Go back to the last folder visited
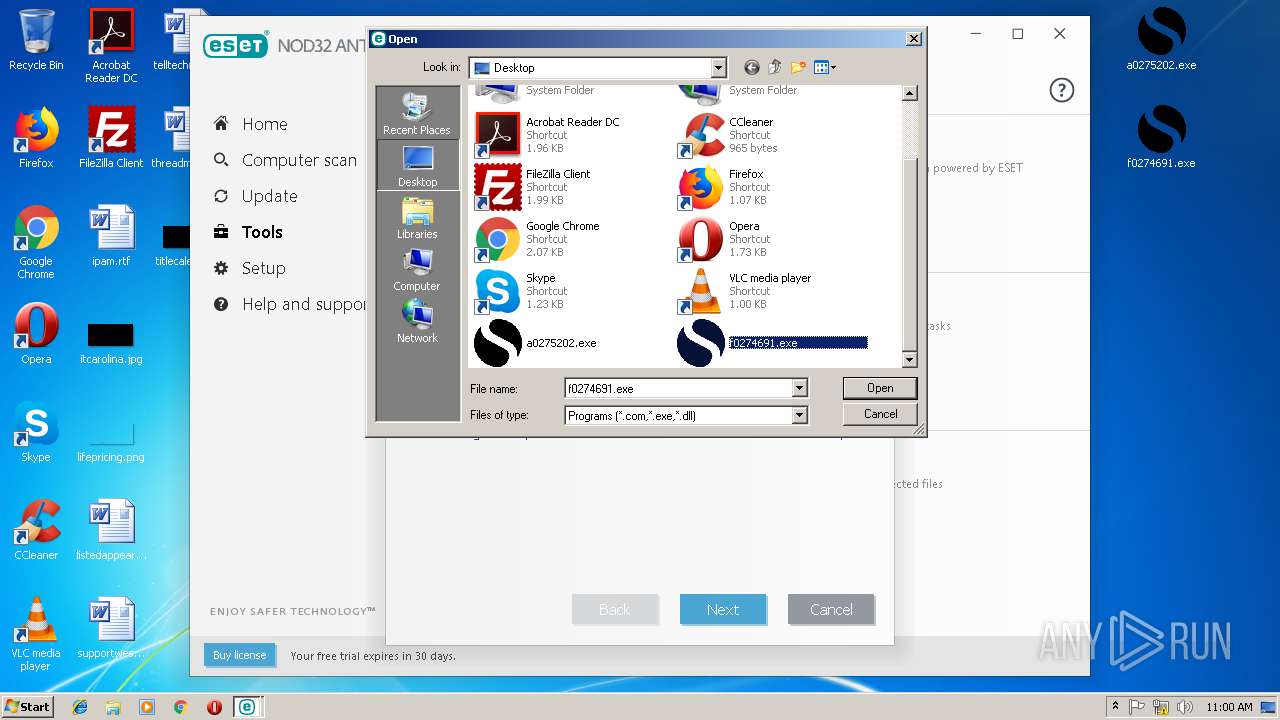Screen dimensions: 1280x720 (x=752, y=68)
